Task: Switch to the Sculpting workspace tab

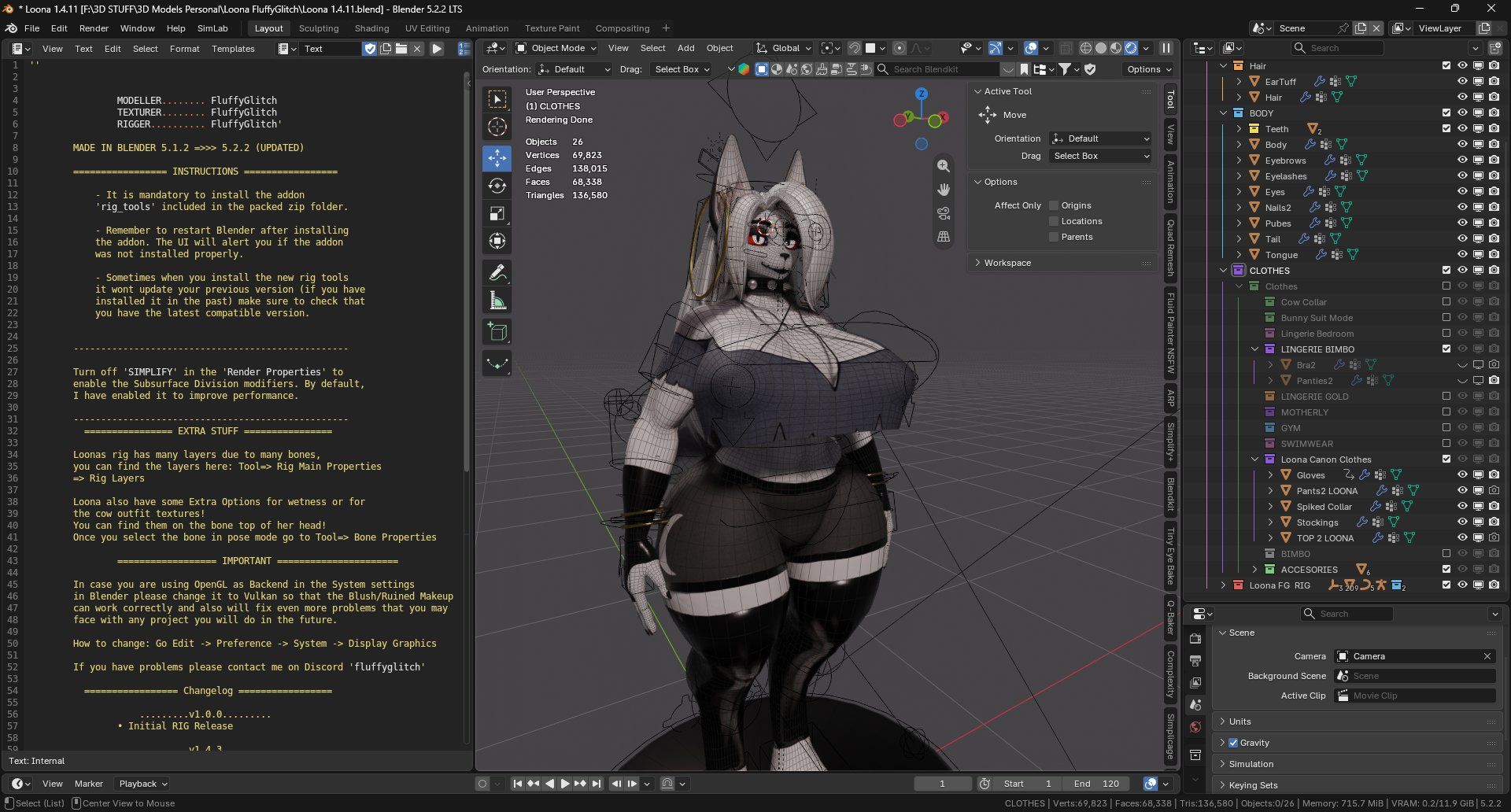Action: 319,28
